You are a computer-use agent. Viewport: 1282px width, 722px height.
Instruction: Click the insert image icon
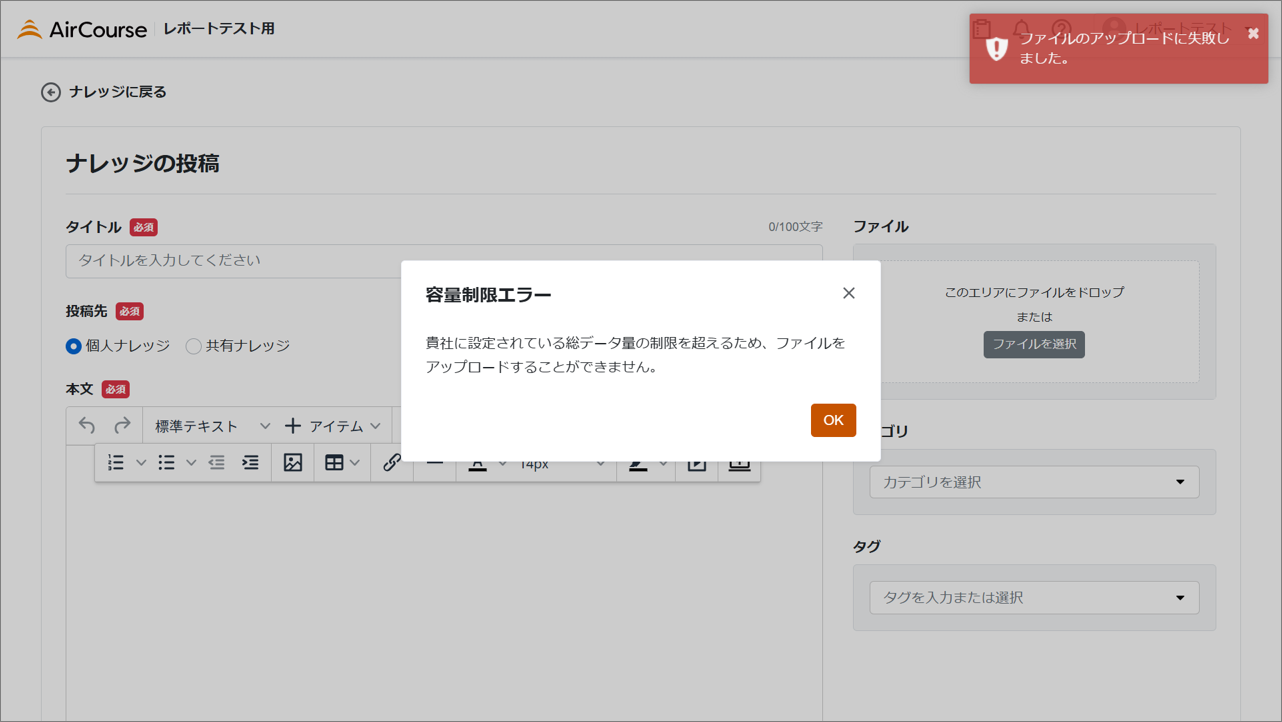293,463
